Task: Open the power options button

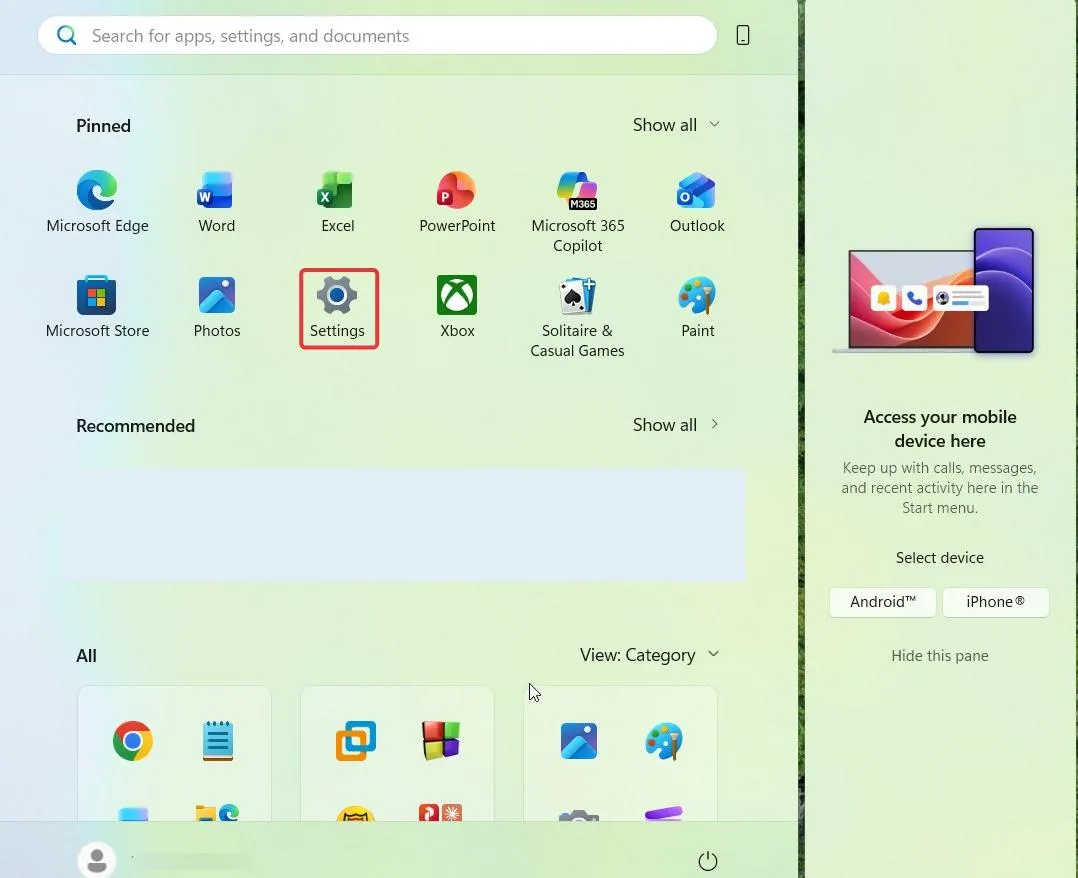Action: [707, 861]
